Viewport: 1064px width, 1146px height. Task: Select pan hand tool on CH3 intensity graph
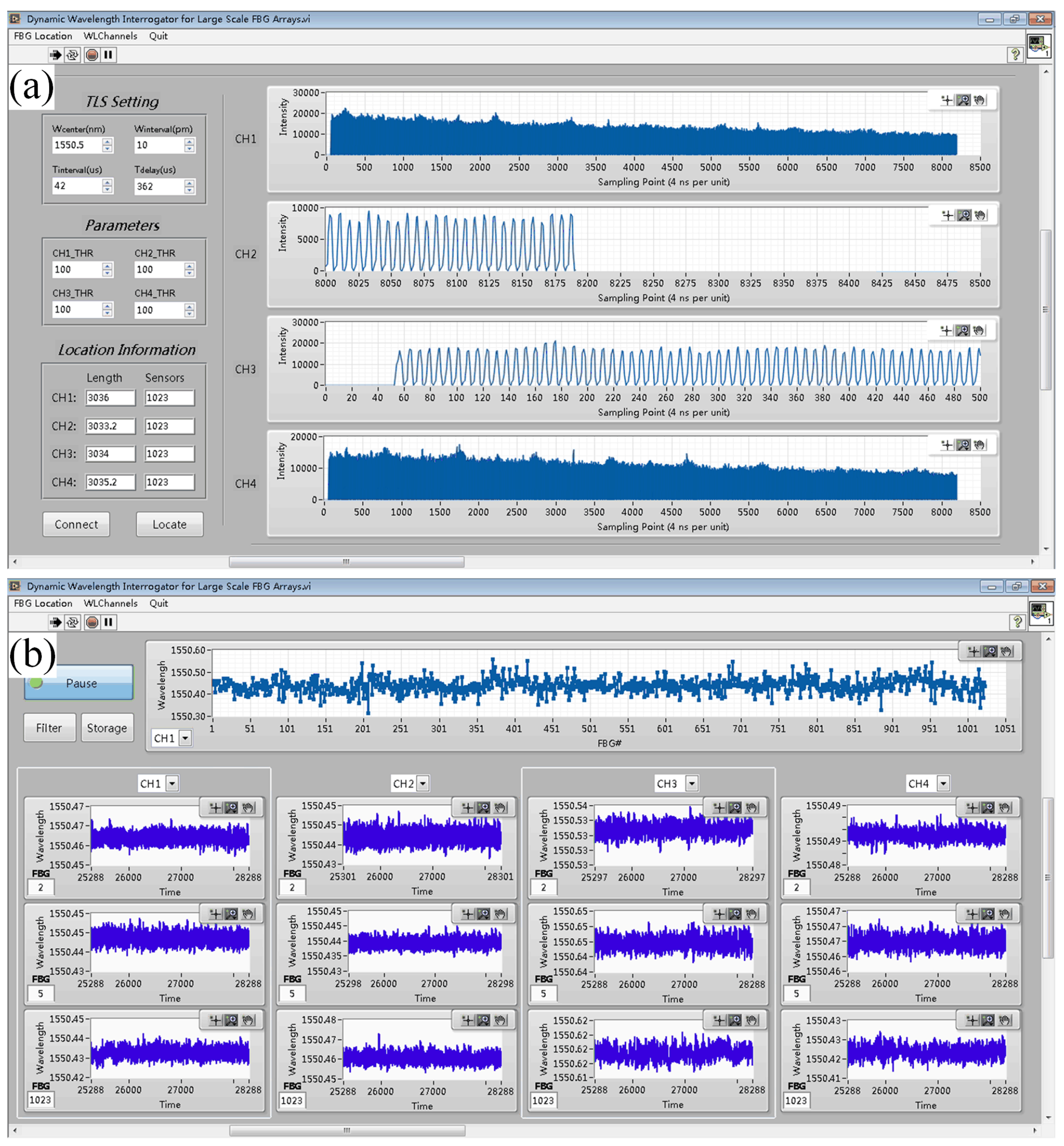pyautogui.click(x=979, y=330)
